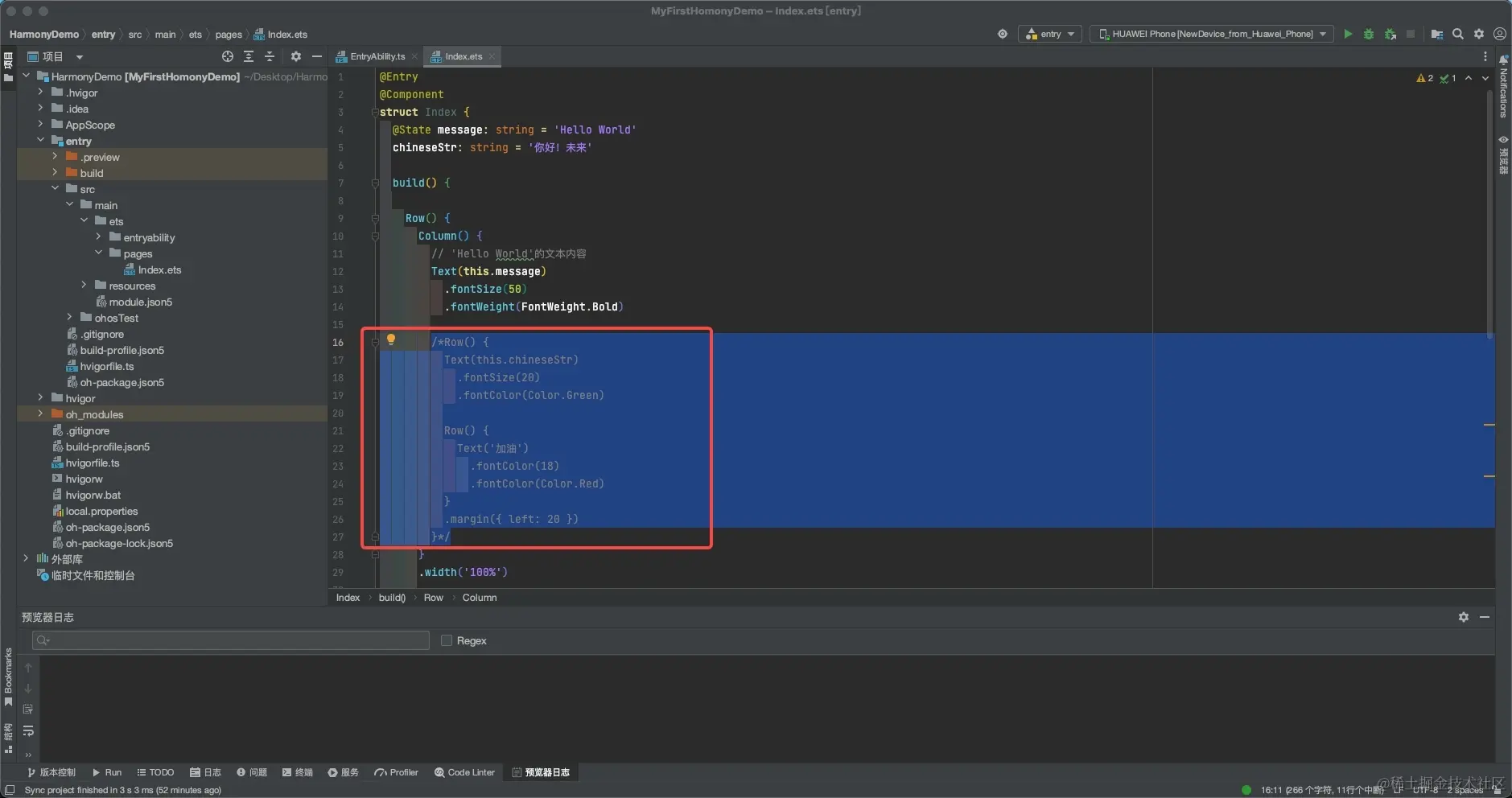This screenshot has height=798, width=1512.
Task: Toggle code folding at line 16 in the gutter
Action: (375, 342)
